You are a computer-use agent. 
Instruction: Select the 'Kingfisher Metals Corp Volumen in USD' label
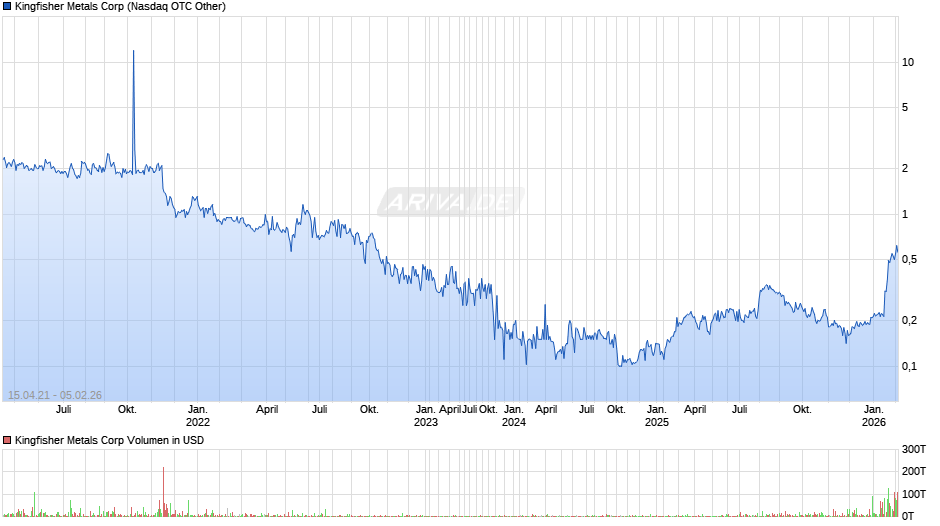point(110,440)
